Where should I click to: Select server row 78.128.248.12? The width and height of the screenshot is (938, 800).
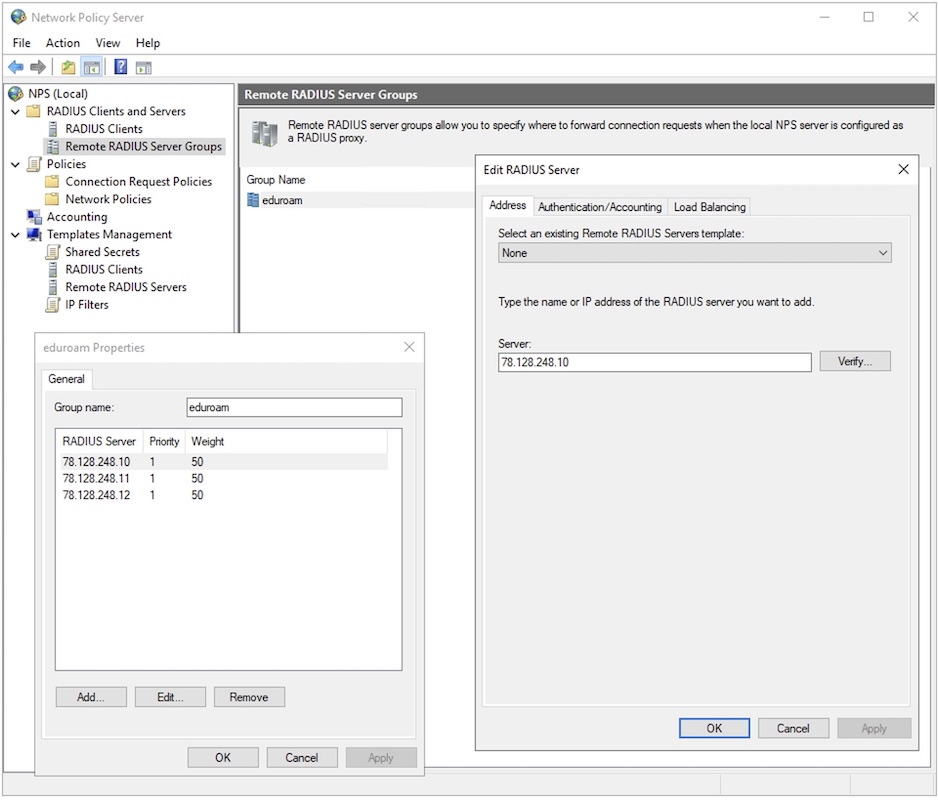click(222, 495)
